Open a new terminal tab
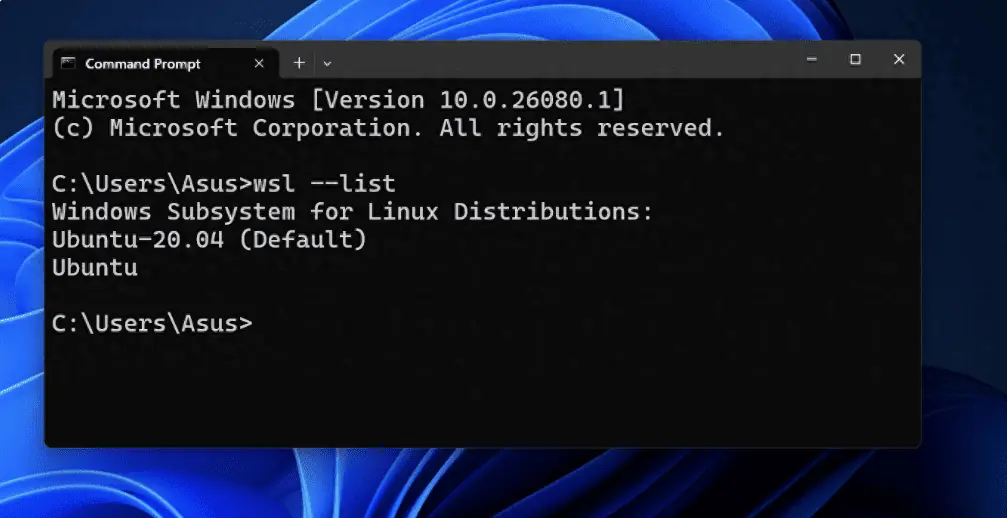Viewport: 1007px width, 518px height. (x=299, y=63)
